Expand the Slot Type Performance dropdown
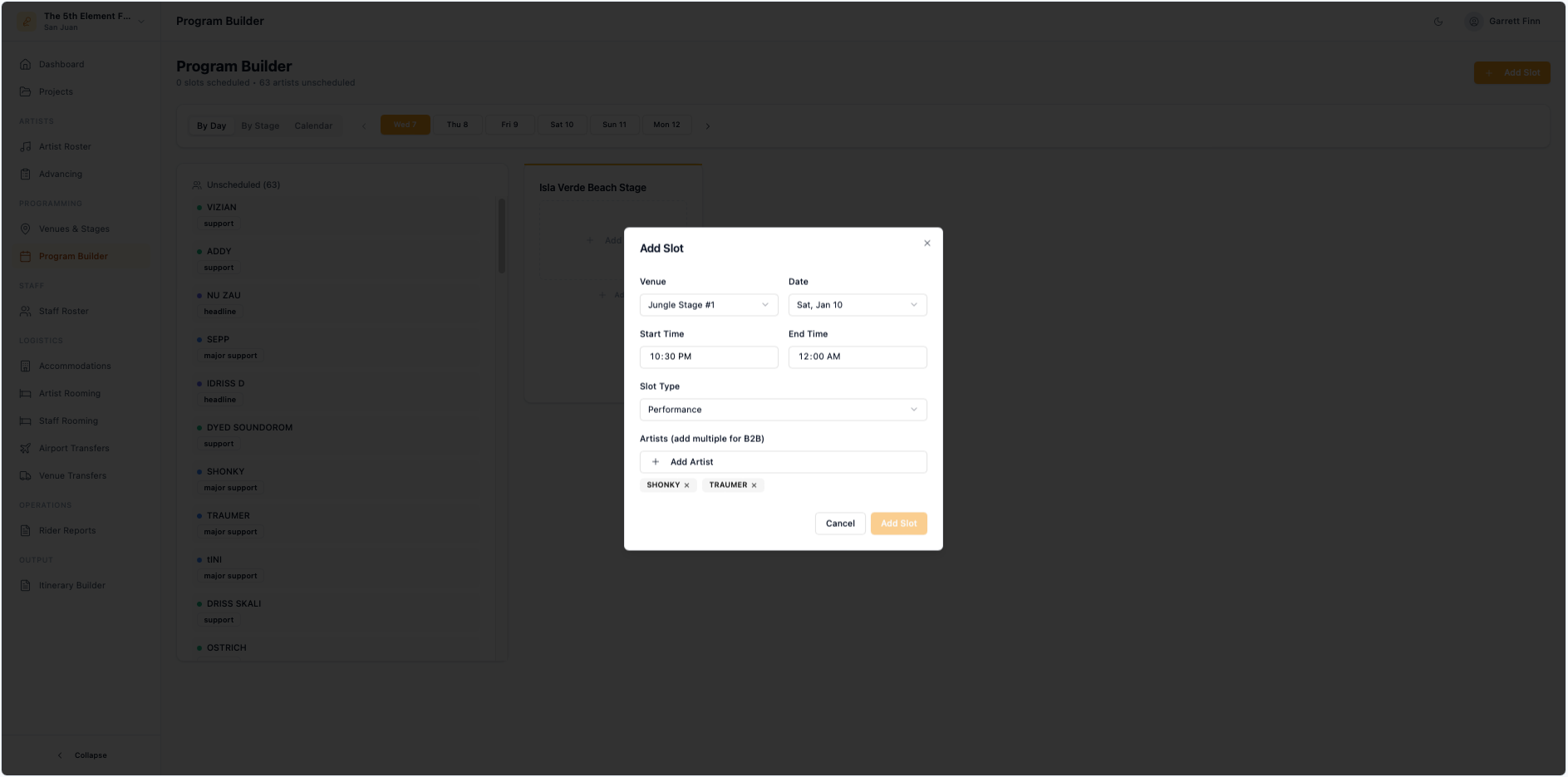This screenshot has width=1568, height=777. 783,410
